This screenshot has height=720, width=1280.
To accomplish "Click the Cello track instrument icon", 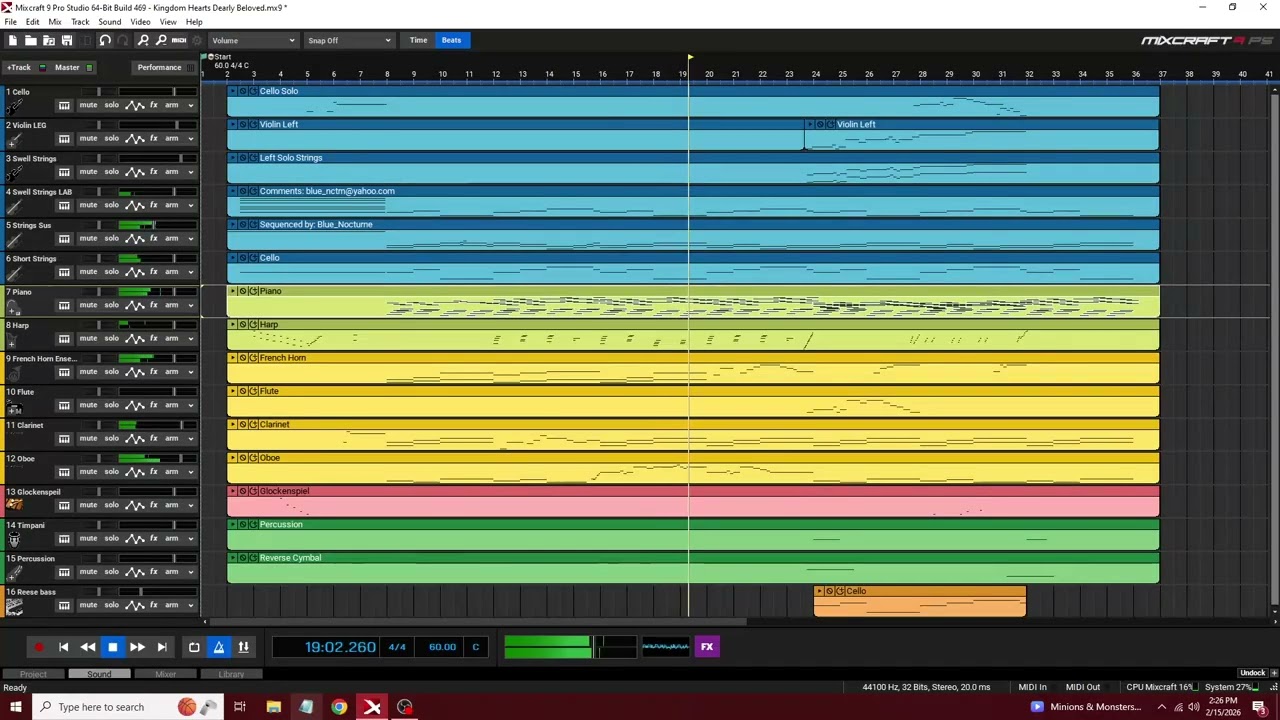I will pyautogui.click(x=14, y=106).
